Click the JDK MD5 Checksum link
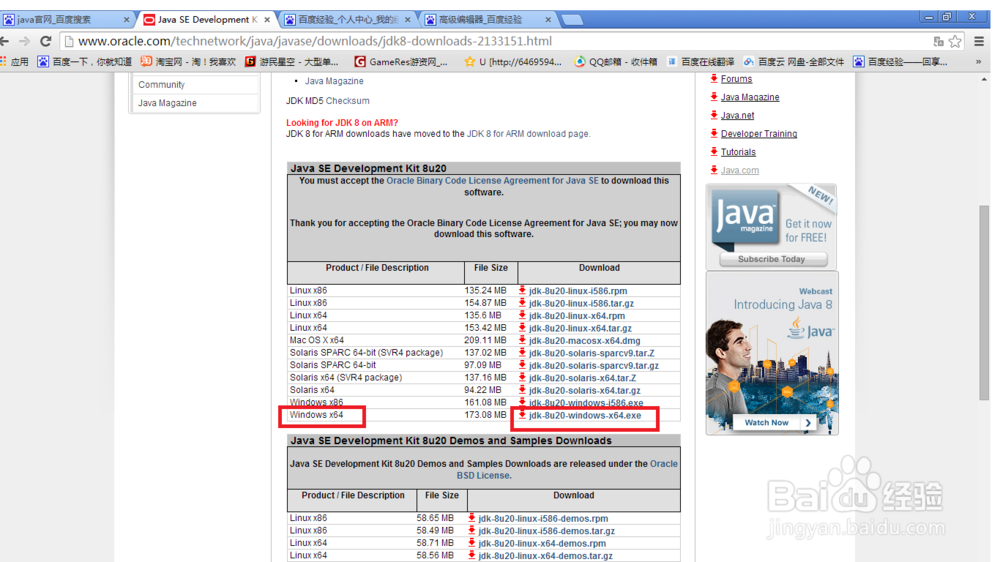The height and width of the screenshot is (562, 1000). point(348,101)
